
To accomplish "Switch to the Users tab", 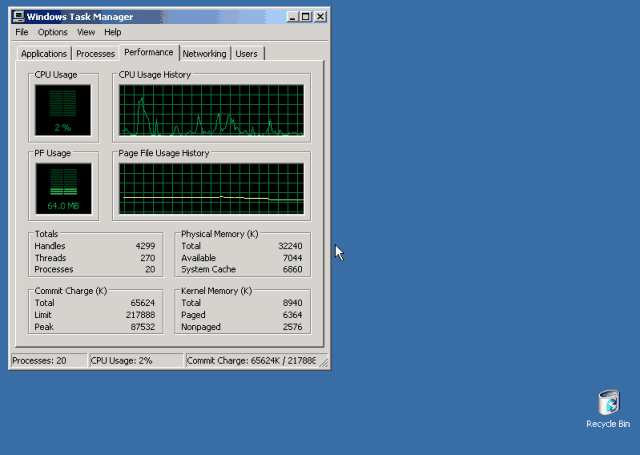I will pos(247,54).
